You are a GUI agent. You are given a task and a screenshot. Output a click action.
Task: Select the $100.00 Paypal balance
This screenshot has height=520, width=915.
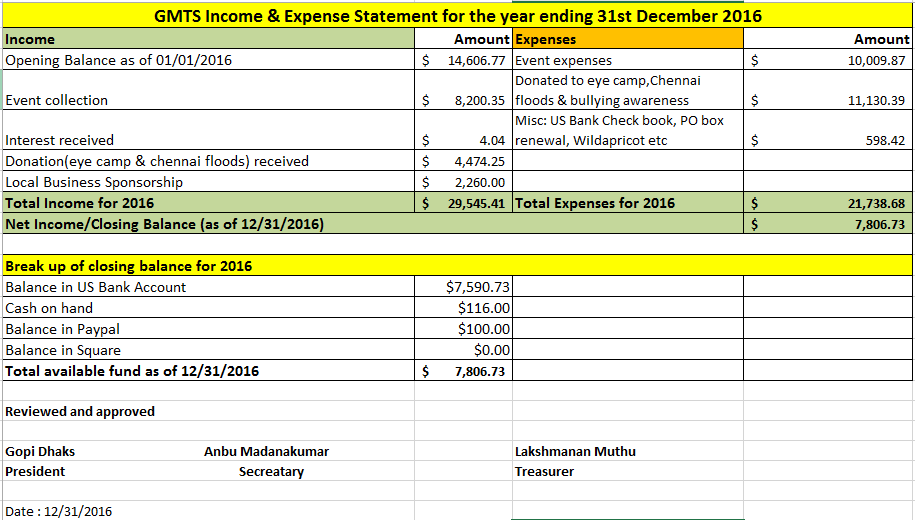pos(463,329)
